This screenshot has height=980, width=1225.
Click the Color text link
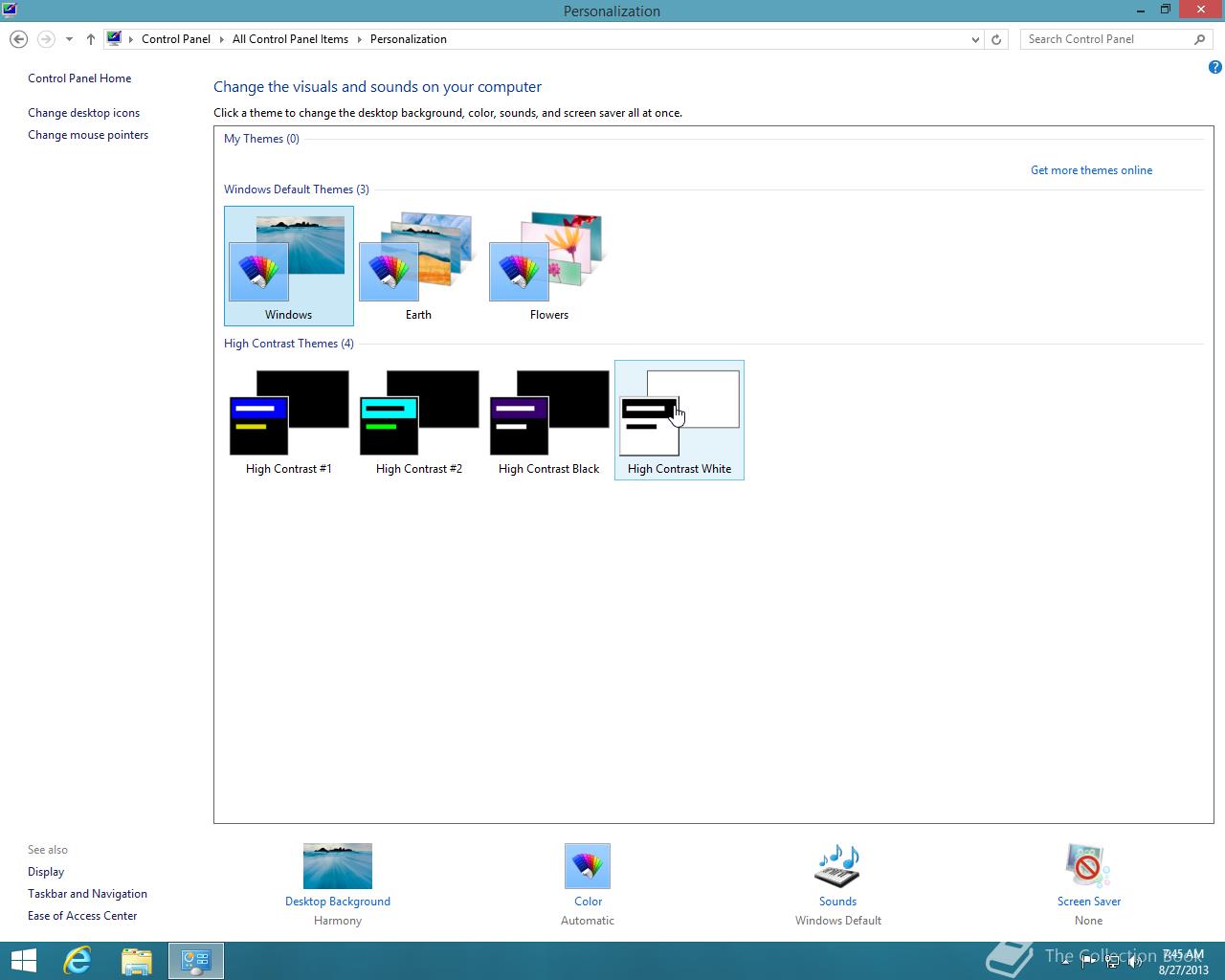click(588, 902)
